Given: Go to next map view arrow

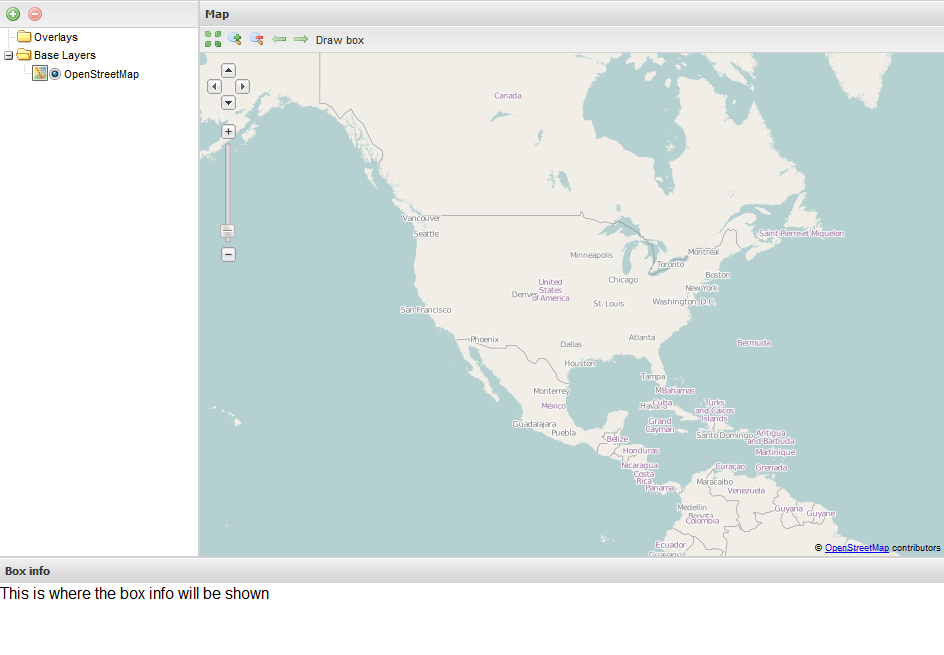Looking at the screenshot, I should coord(301,39).
